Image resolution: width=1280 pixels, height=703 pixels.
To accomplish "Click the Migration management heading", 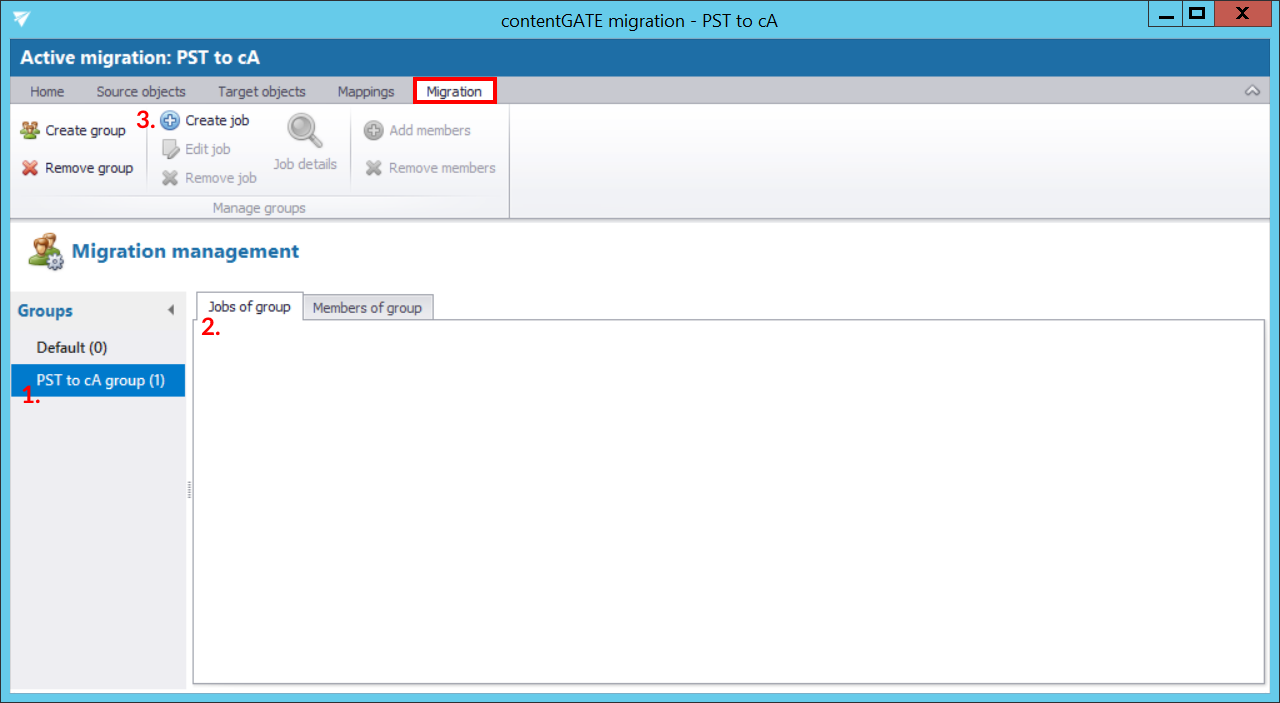I will click(x=185, y=251).
